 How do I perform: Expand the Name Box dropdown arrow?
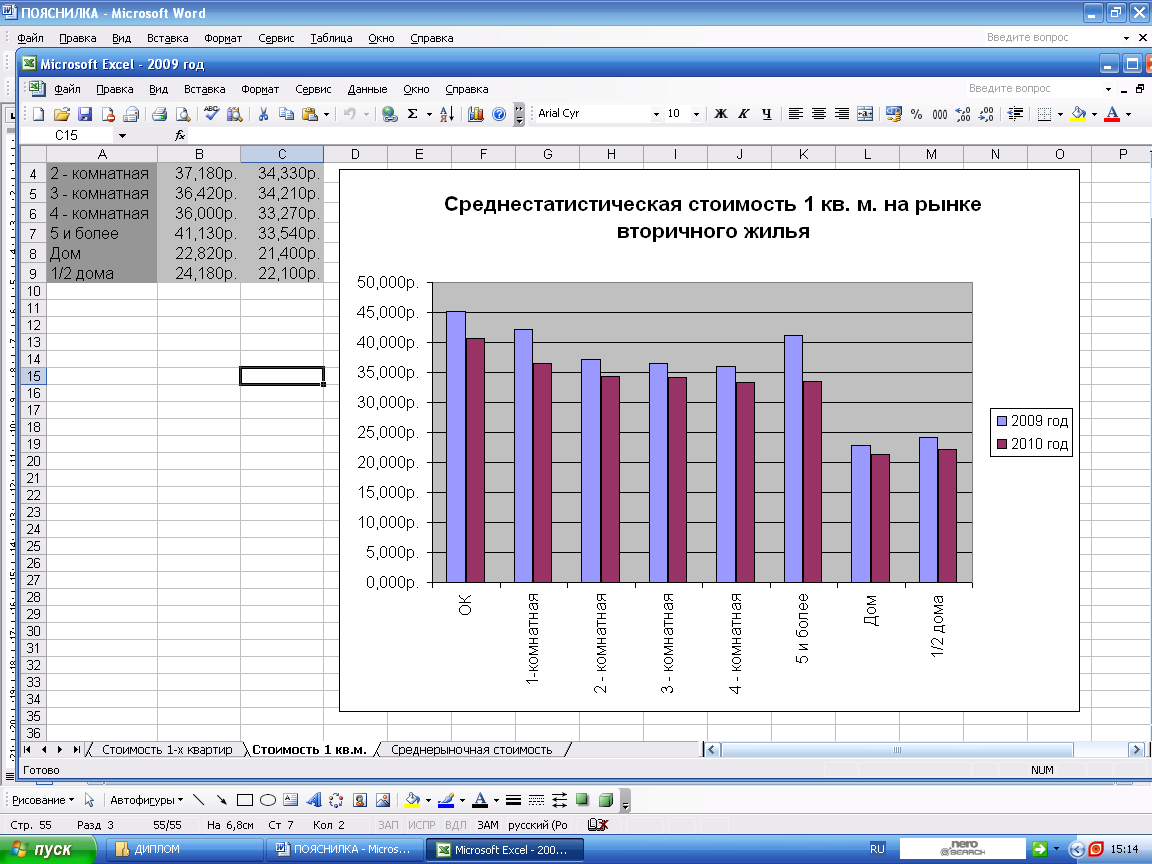pos(122,135)
